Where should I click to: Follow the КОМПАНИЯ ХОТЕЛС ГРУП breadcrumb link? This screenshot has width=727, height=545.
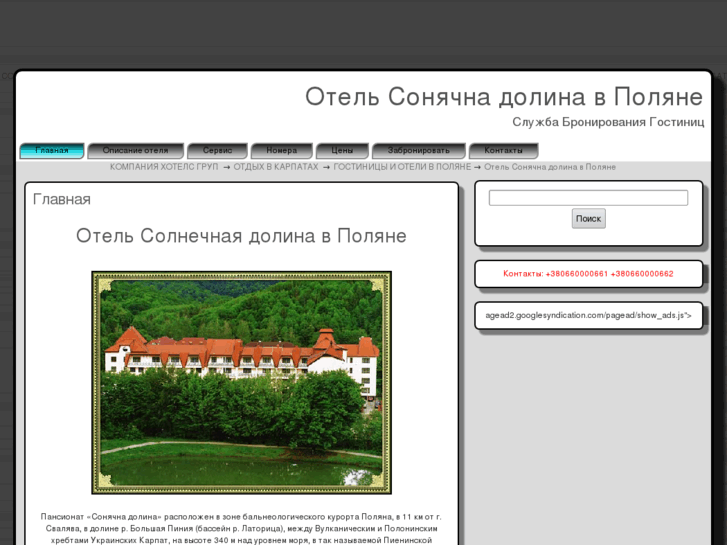click(164, 167)
